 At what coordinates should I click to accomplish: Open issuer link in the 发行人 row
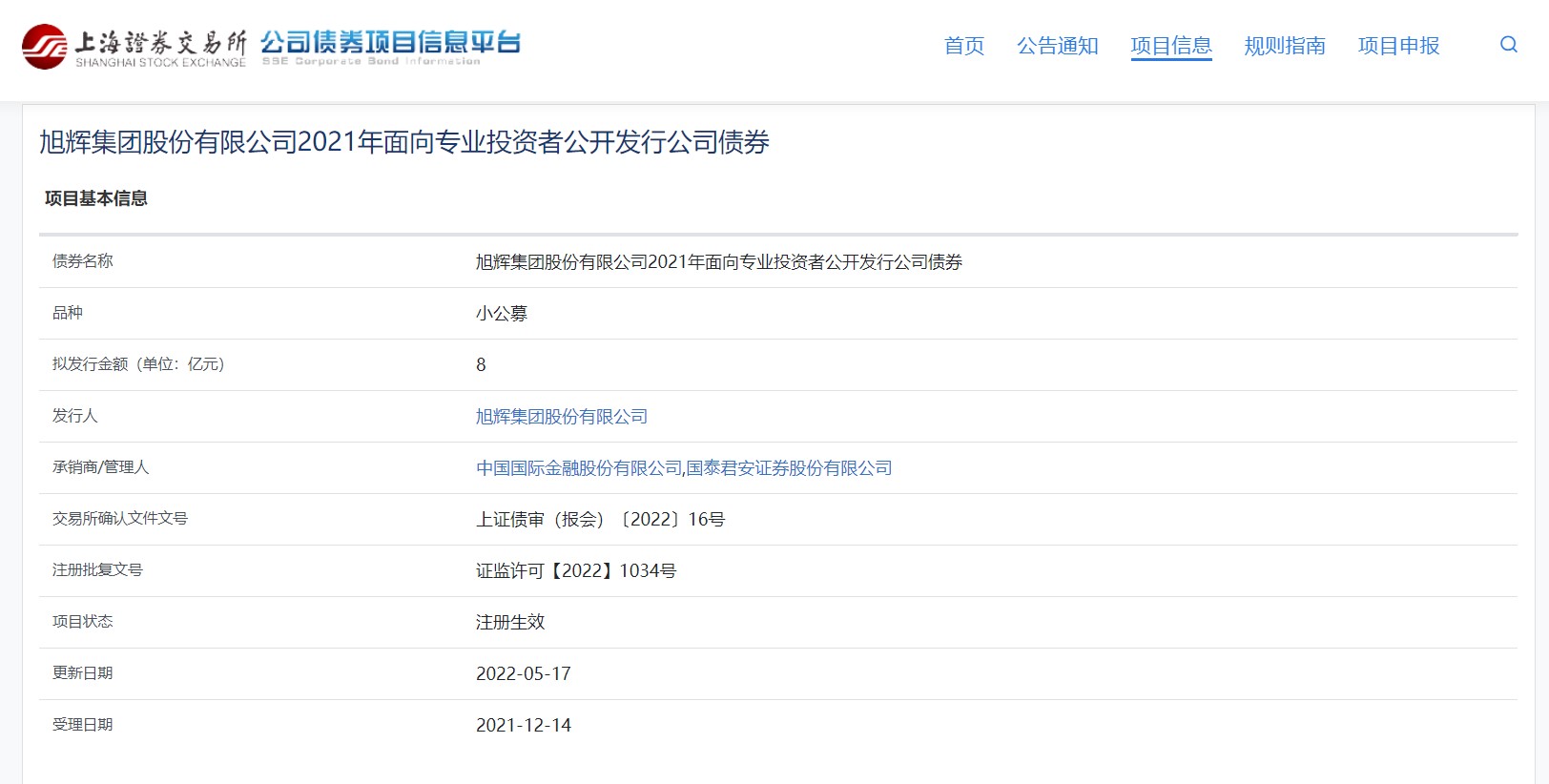[561, 417]
